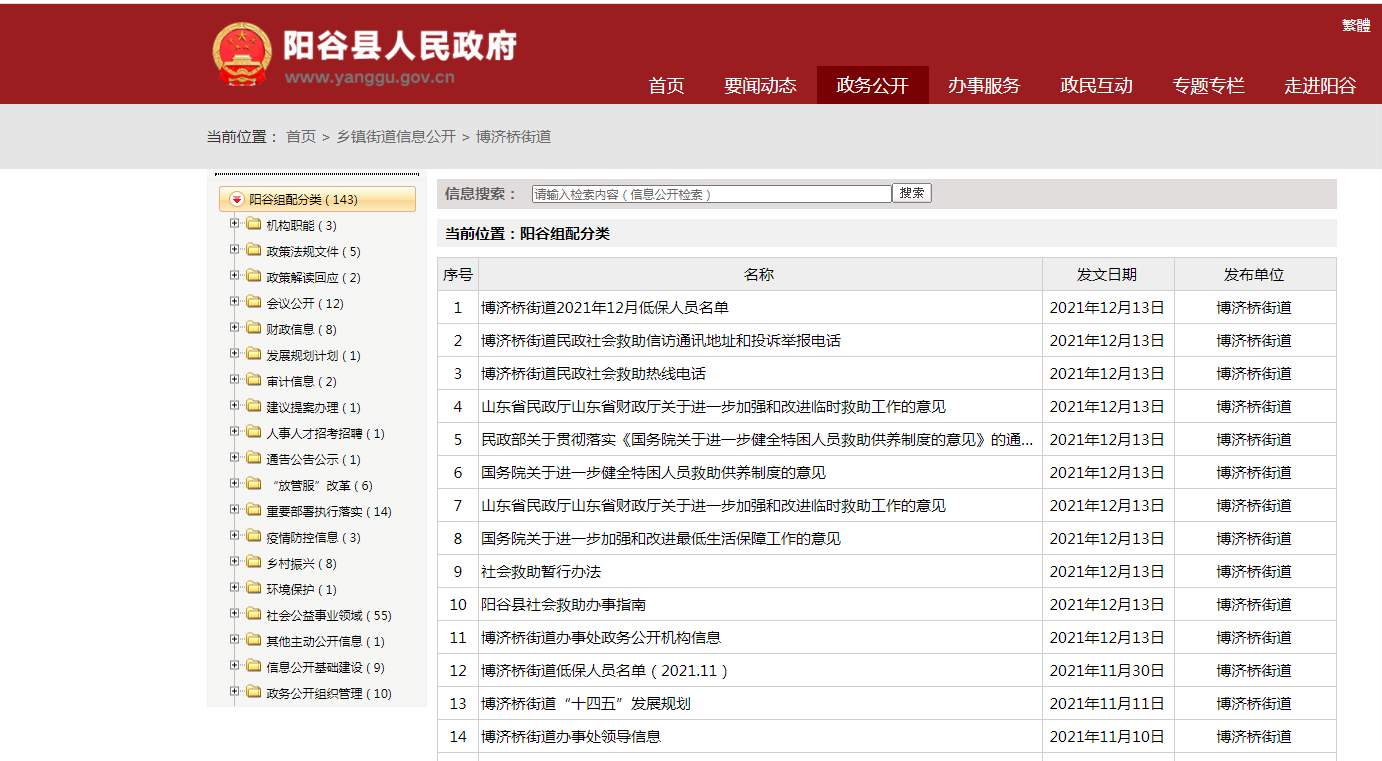
Task: Expand the 政策法规文件 tree node plus sign
Action: 234,250
